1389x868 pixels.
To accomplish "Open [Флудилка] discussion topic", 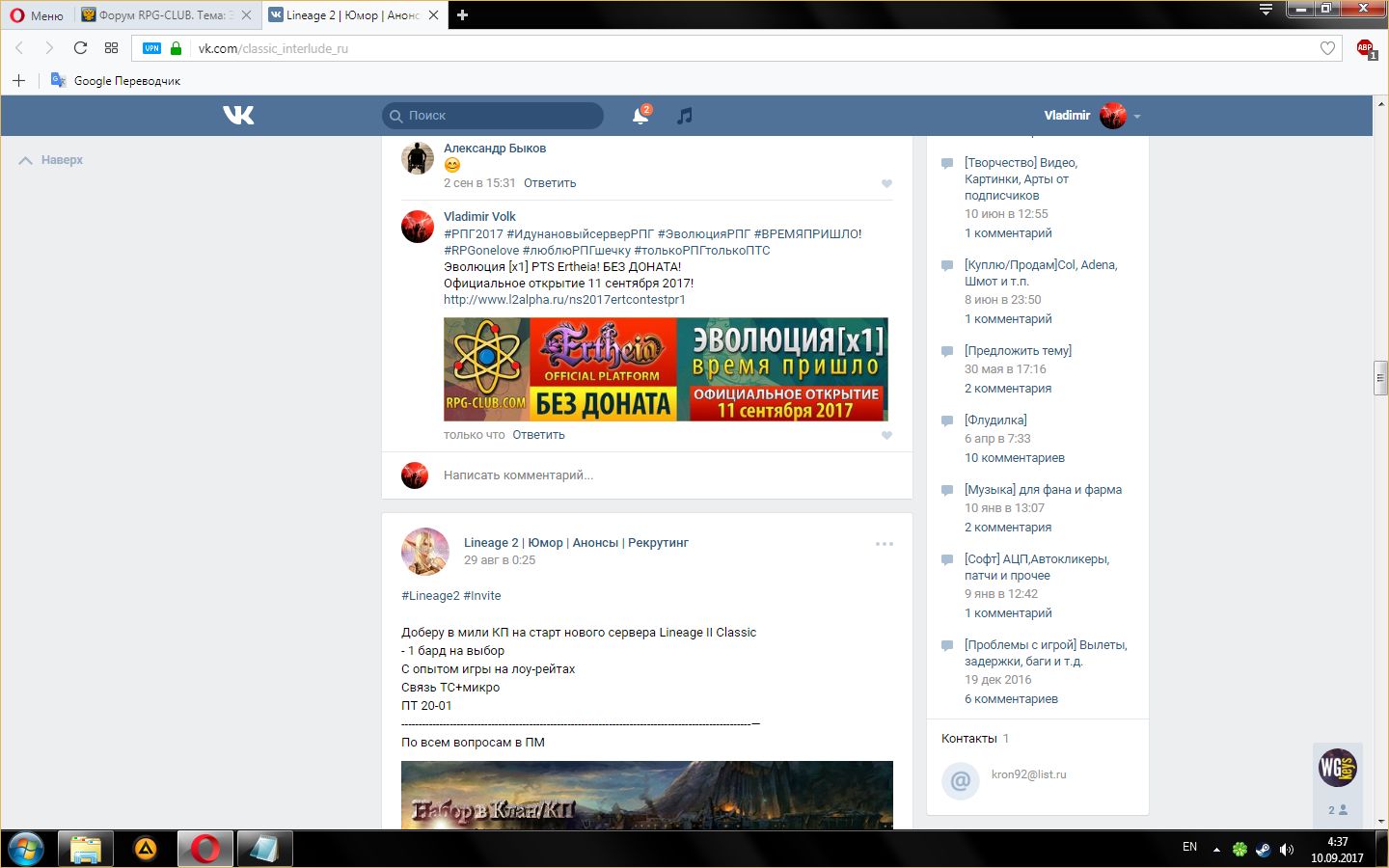I will coord(995,420).
